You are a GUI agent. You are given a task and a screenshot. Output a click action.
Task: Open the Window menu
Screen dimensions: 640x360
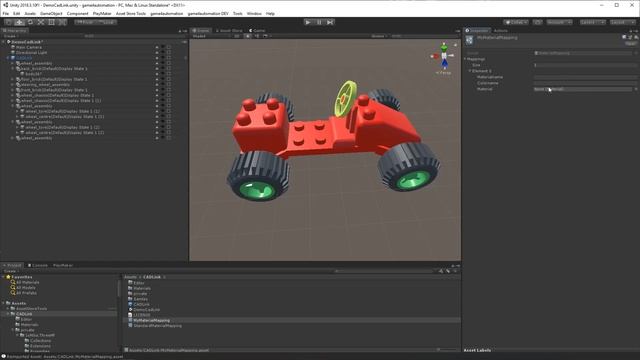[x=254, y=13]
